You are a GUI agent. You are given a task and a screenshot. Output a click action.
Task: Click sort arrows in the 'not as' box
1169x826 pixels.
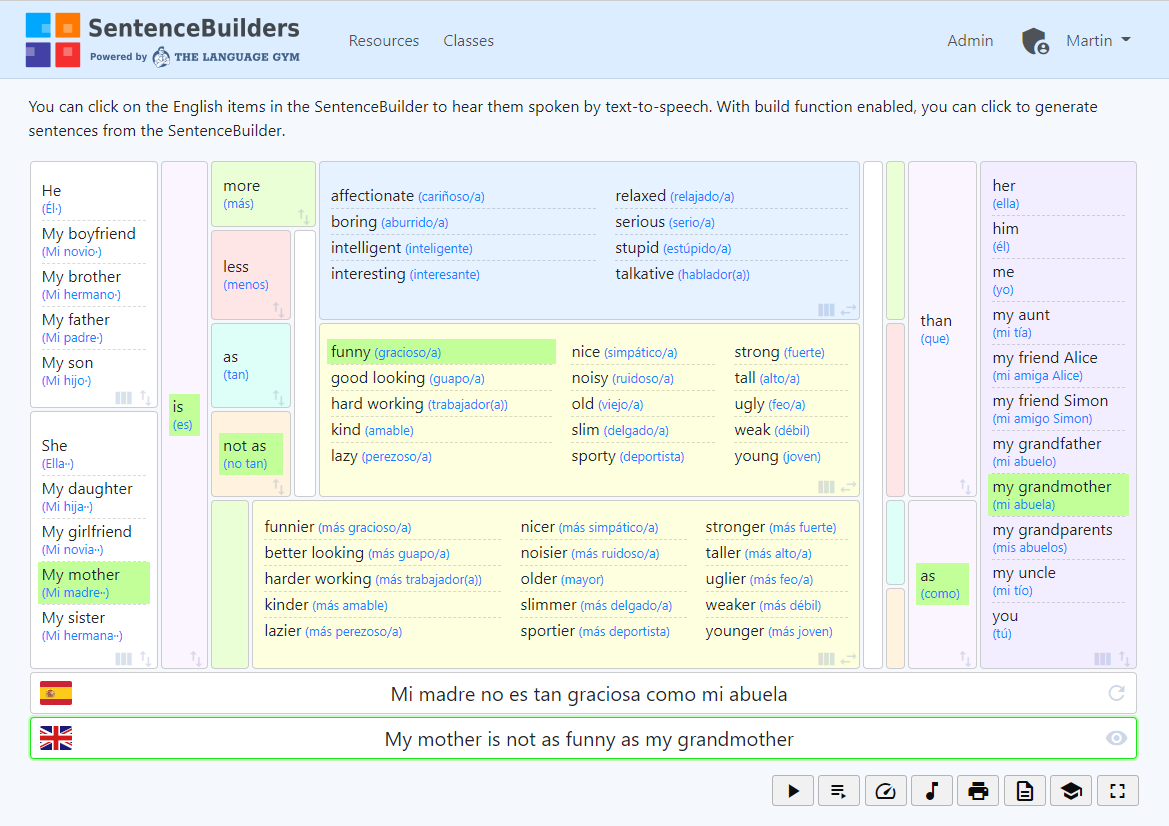(278, 486)
